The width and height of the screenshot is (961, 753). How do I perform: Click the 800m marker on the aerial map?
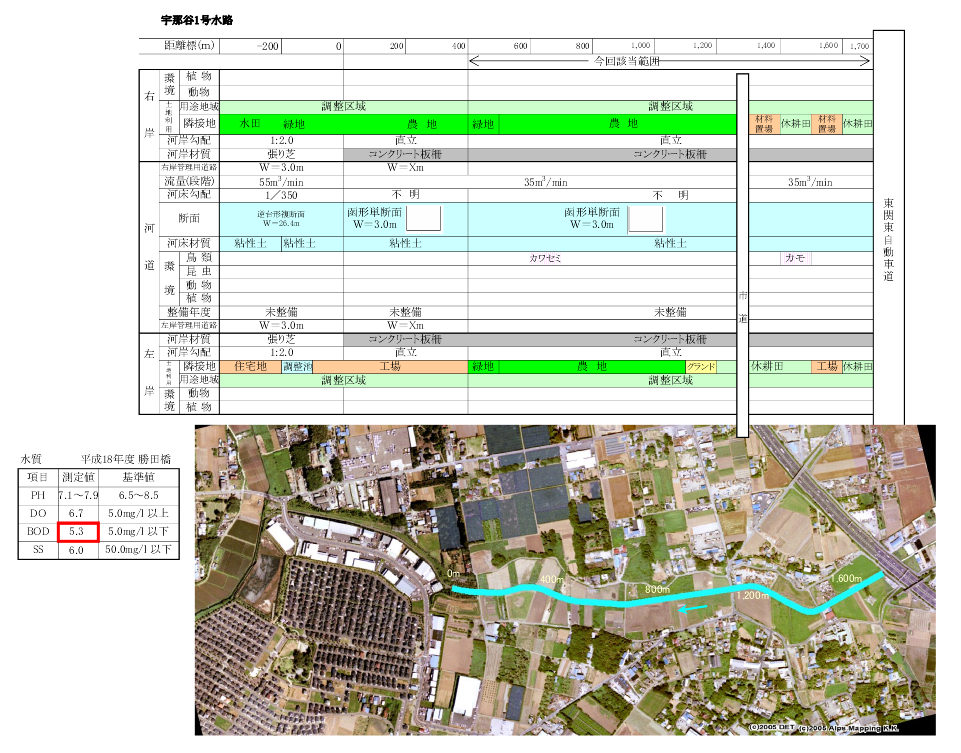[x=657, y=589]
